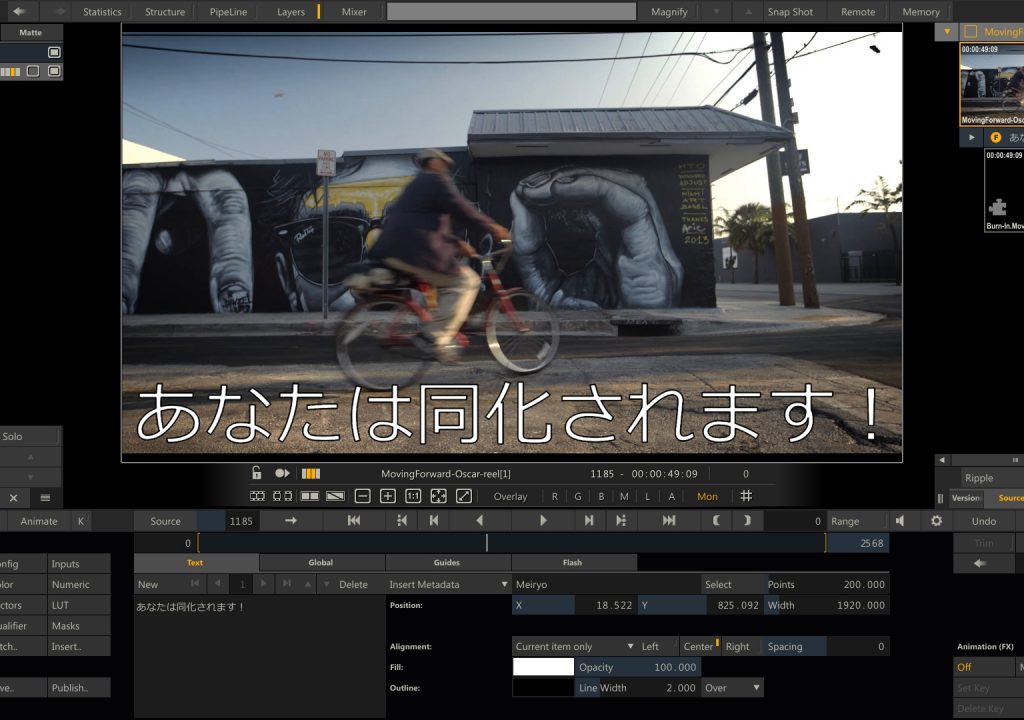Click the orange striped bars icon under viewer
This screenshot has width=1024, height=720.
pos(311,473)
